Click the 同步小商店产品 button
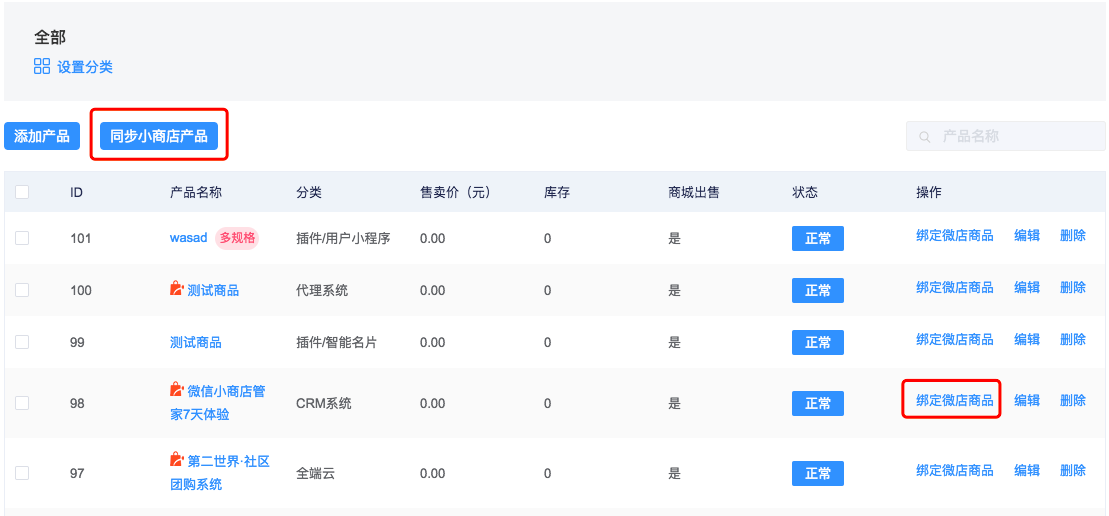The width and height of the screenshot is (1109, 516). (159, 136)
